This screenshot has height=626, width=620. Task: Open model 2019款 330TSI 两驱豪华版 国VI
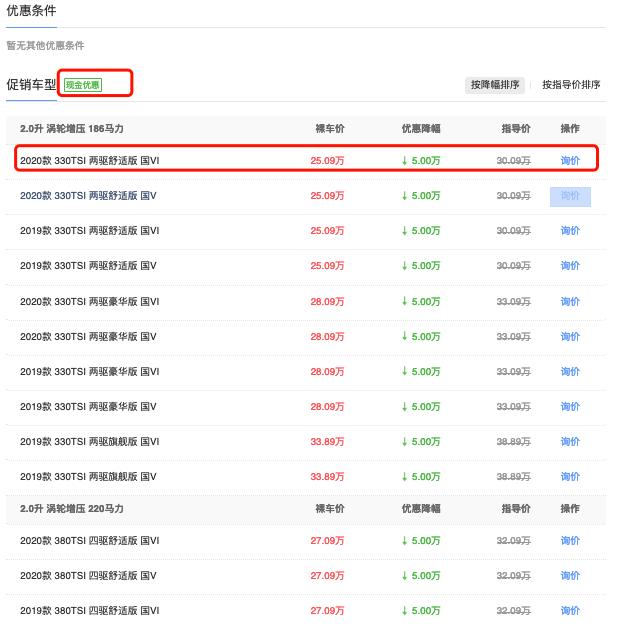[89, 372]
